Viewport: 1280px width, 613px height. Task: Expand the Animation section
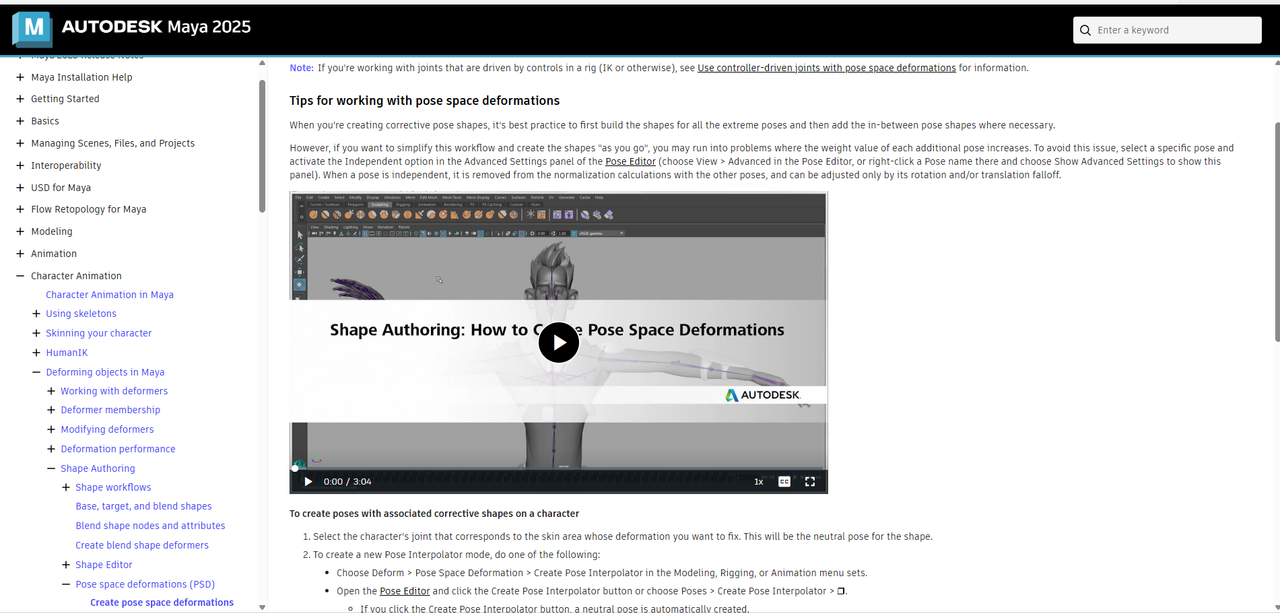[x=20, y=253]
